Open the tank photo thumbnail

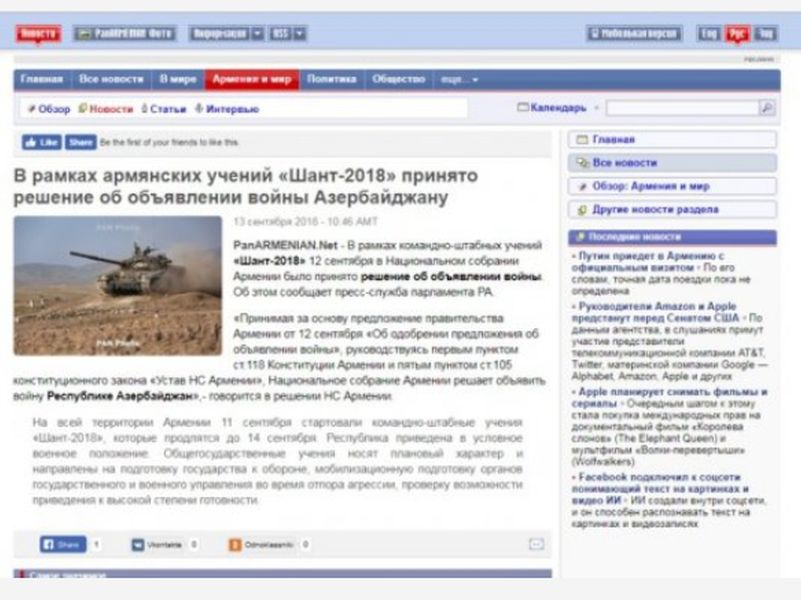click(117, 285)
